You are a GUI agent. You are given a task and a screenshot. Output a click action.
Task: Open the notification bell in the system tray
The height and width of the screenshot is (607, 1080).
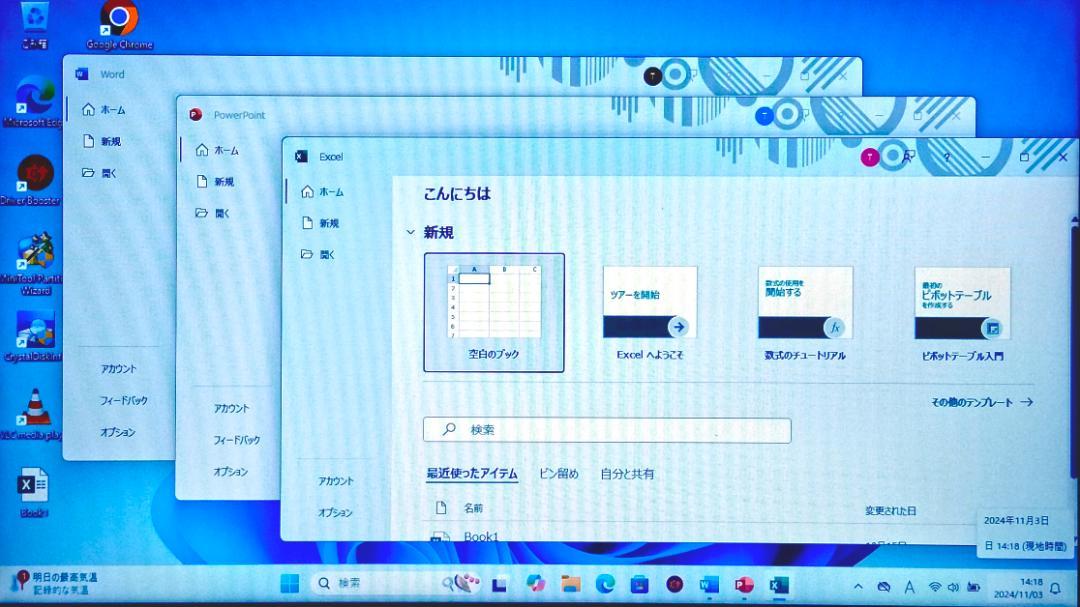point(1055,588)
